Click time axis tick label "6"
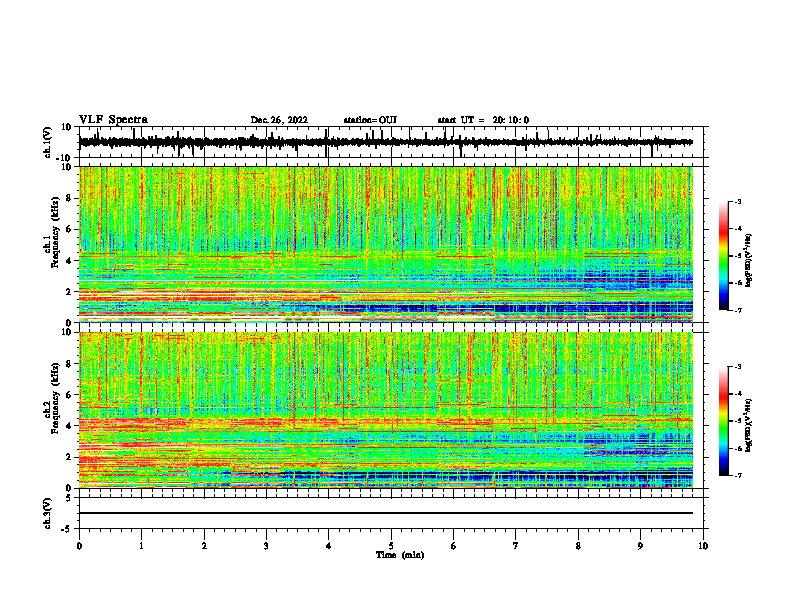This screenshot has width=792, height=612. click(453, 546)
